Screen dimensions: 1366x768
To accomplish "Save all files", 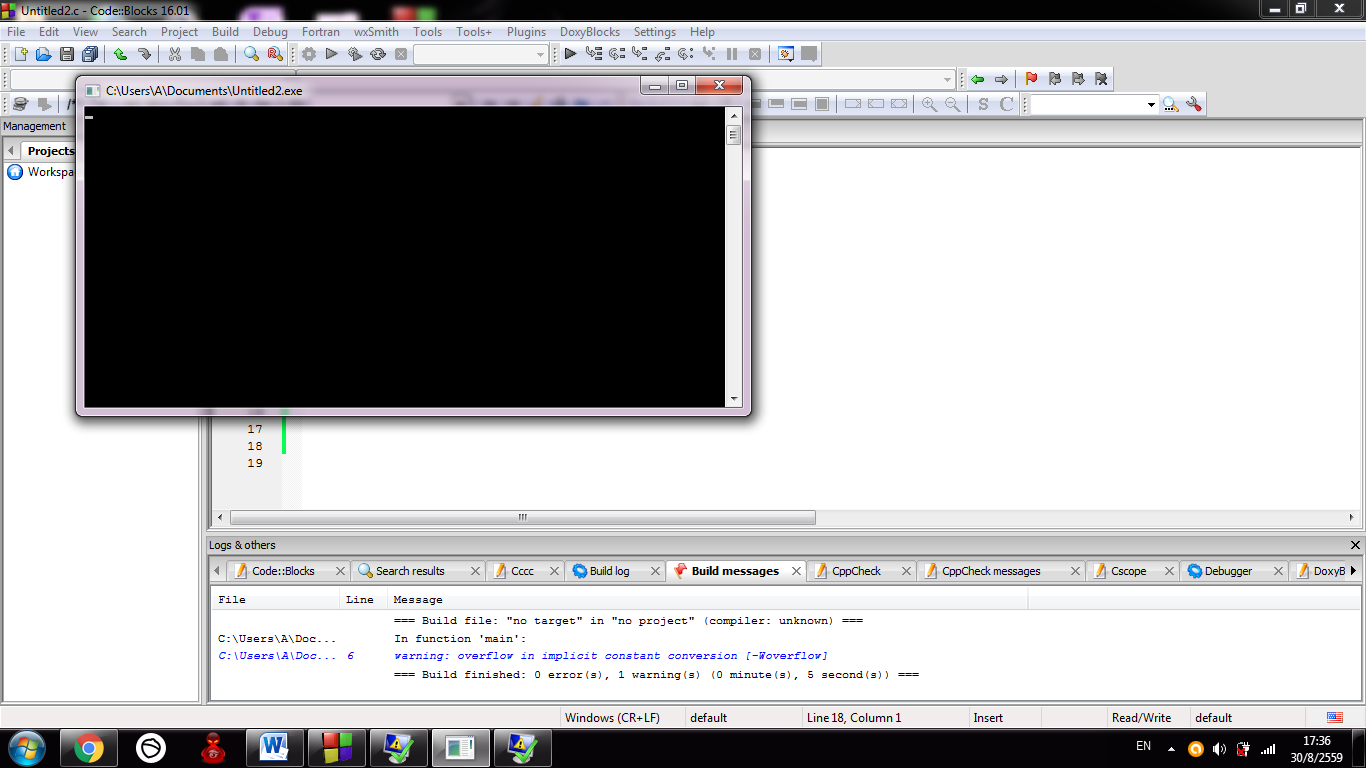I will click(x=90, y=54).
